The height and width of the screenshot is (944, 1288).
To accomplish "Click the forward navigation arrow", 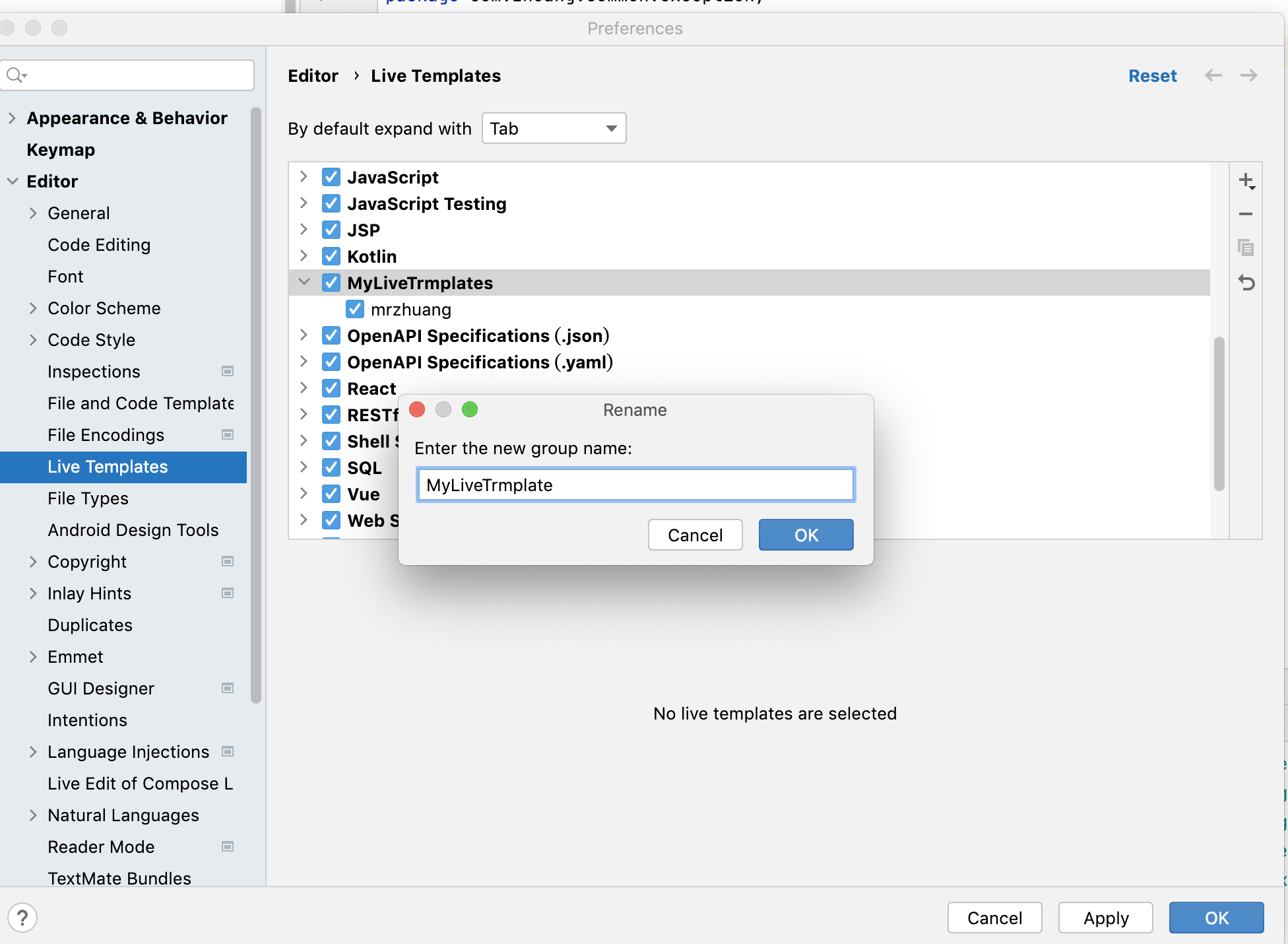I will pos(1248,76).
